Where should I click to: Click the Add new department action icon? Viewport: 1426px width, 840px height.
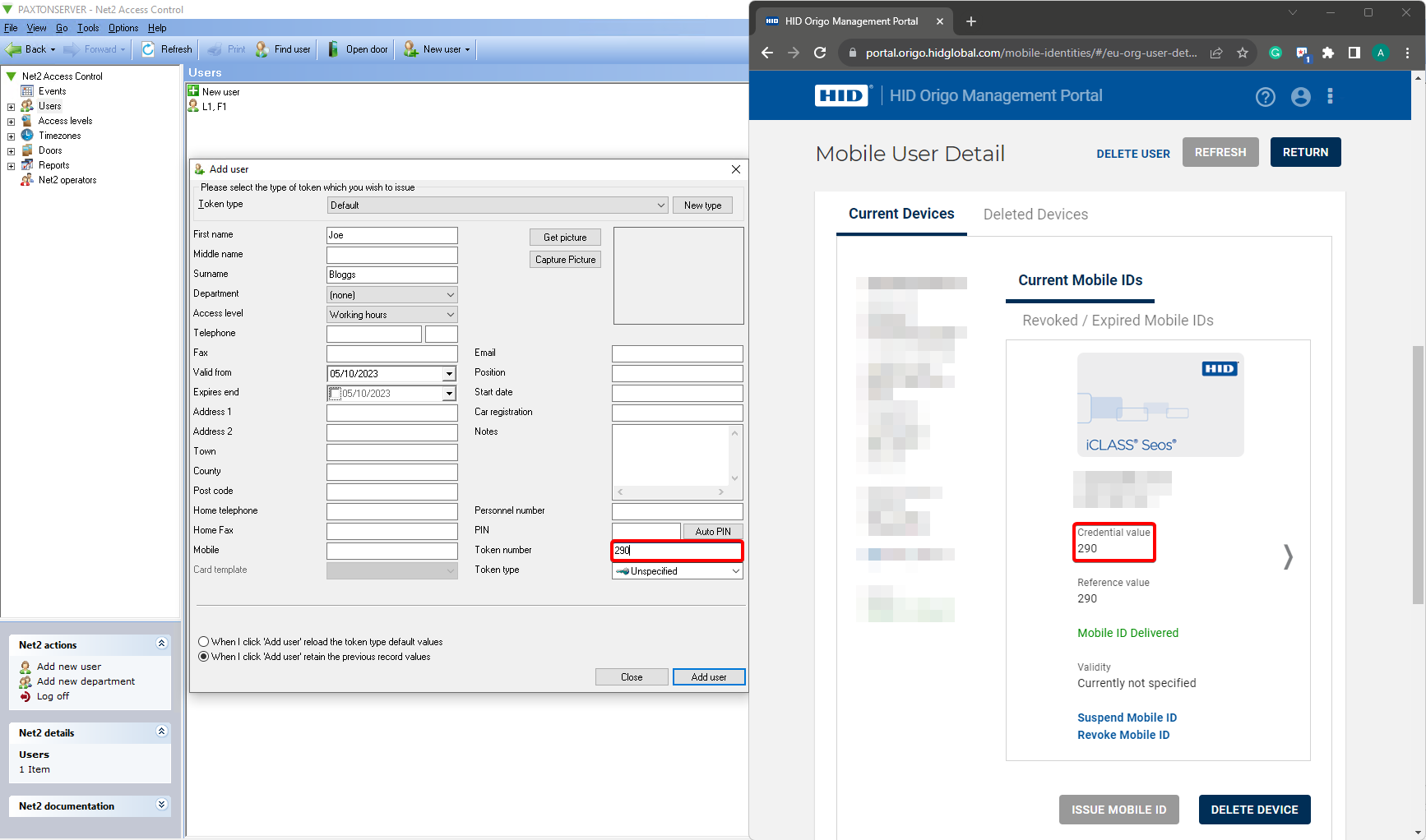click(x=25, y=681)
